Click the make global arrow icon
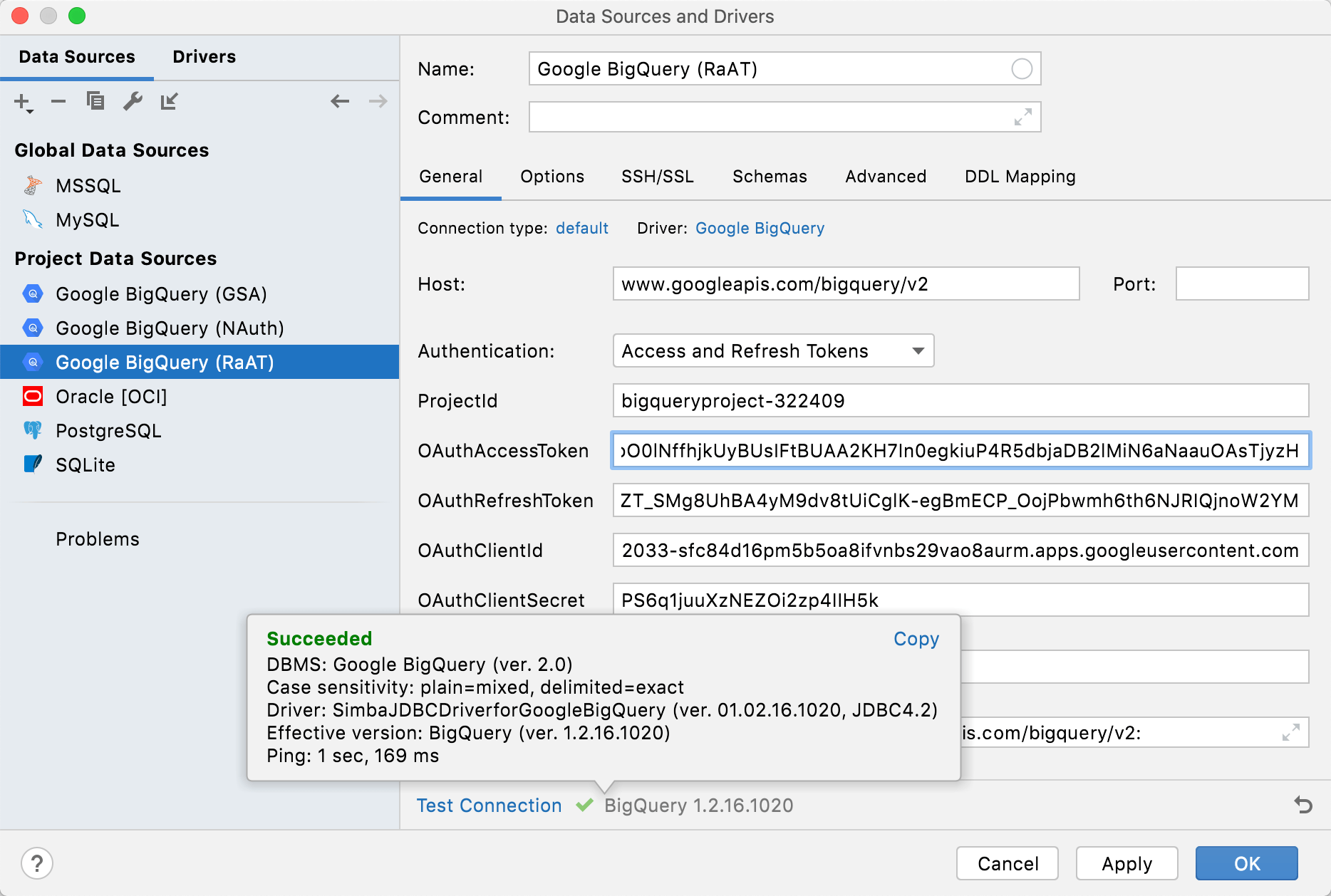 click(x=169, y=102)
